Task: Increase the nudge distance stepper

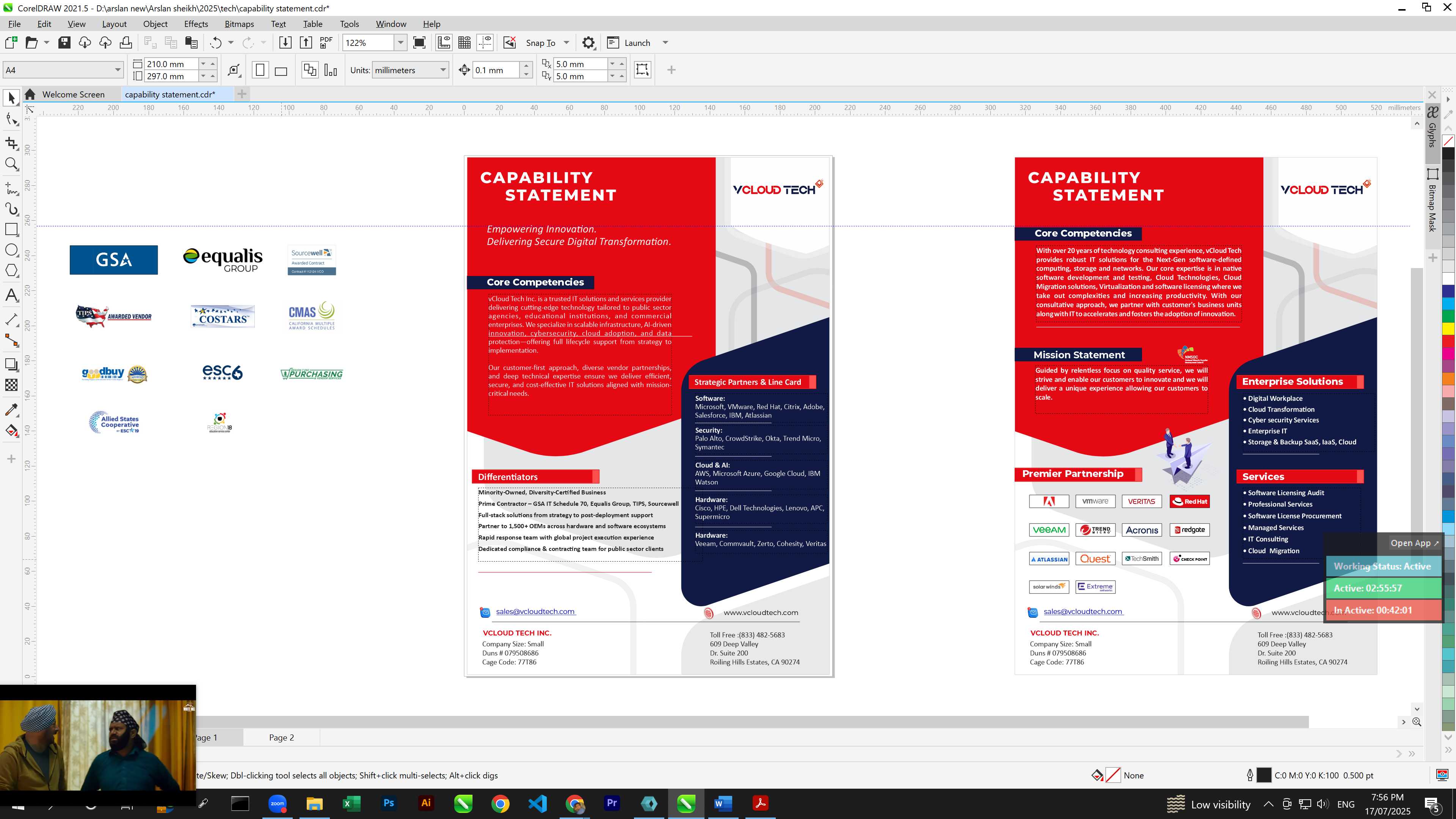Action: click(526, 66)
